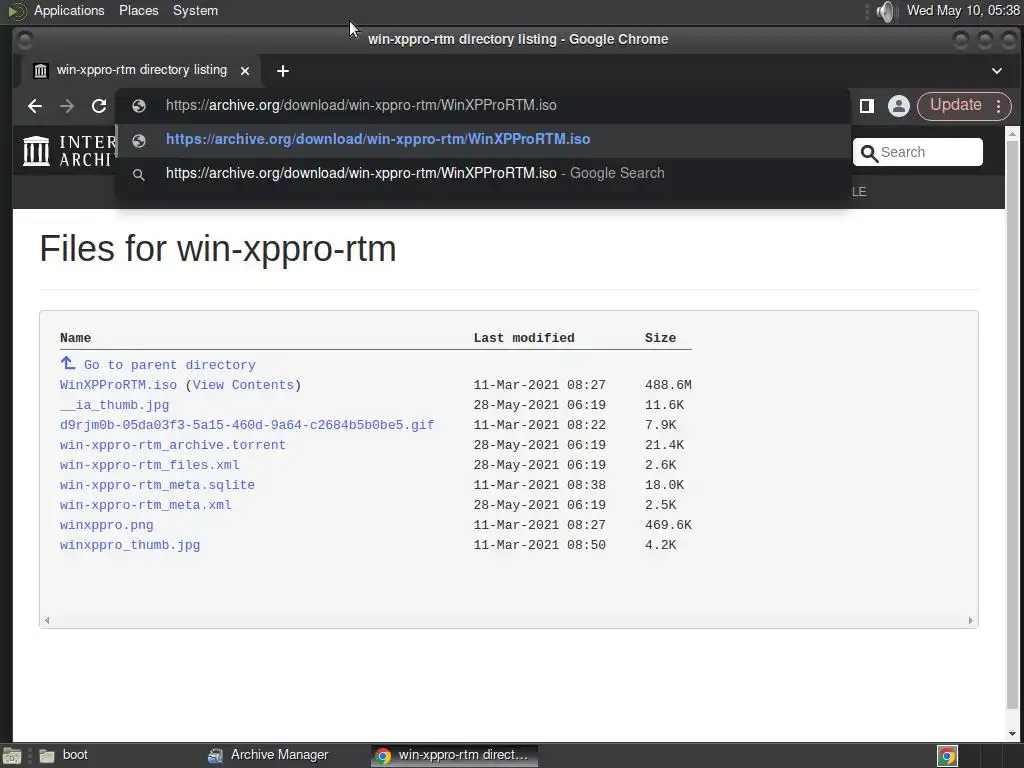Open win-xppro-rtm_files.xml
The image size is (1024, 768).
point(150,465)
